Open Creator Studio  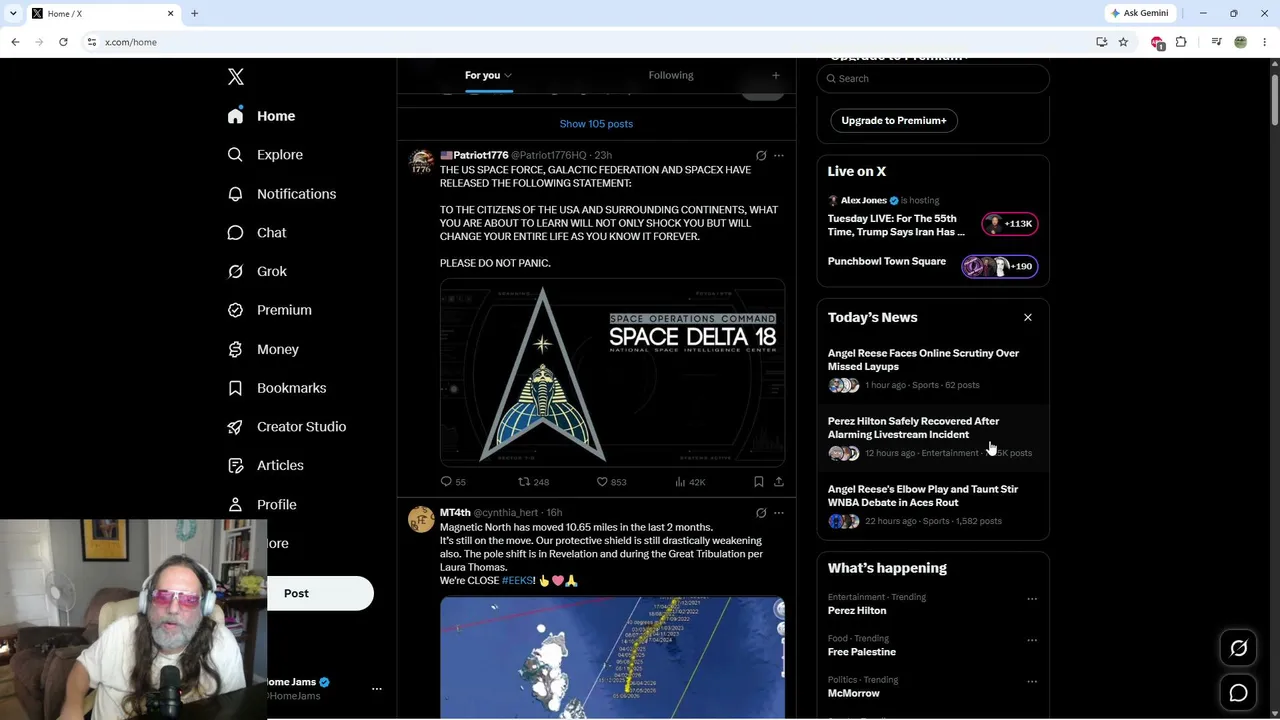tap(286, 427)
